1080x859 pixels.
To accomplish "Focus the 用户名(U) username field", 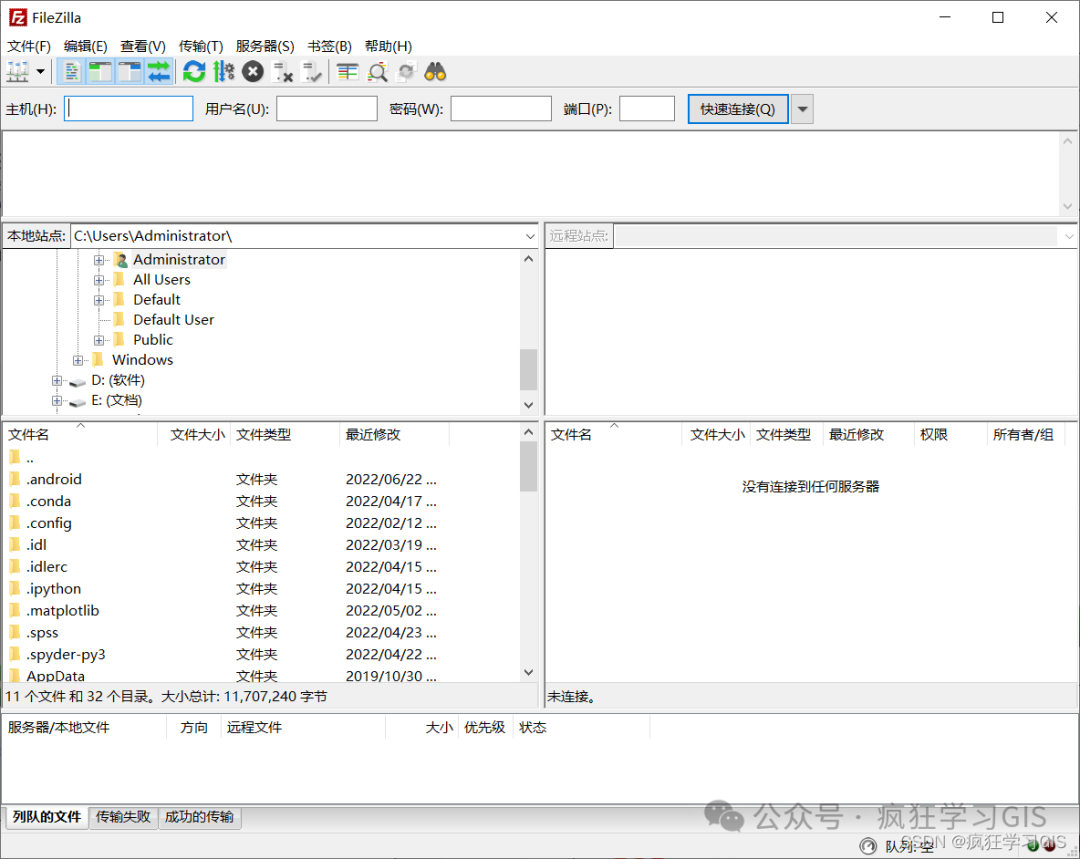I will tap(327, 109).
